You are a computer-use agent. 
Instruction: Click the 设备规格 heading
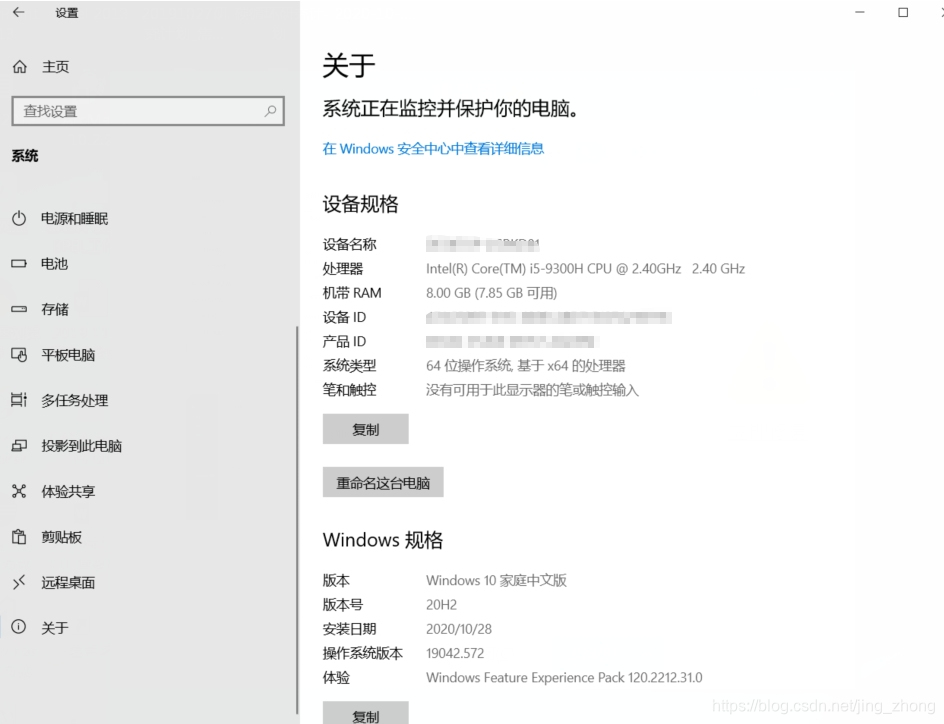click(360, 204)
